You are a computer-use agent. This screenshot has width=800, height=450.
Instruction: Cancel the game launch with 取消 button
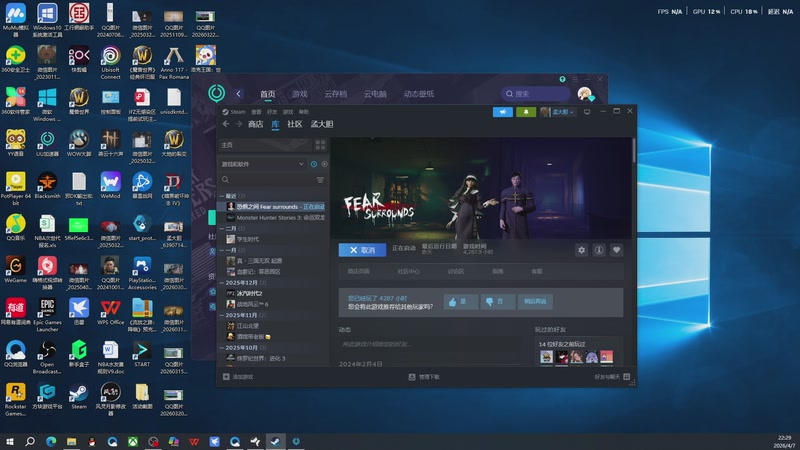tap(362, 250)
